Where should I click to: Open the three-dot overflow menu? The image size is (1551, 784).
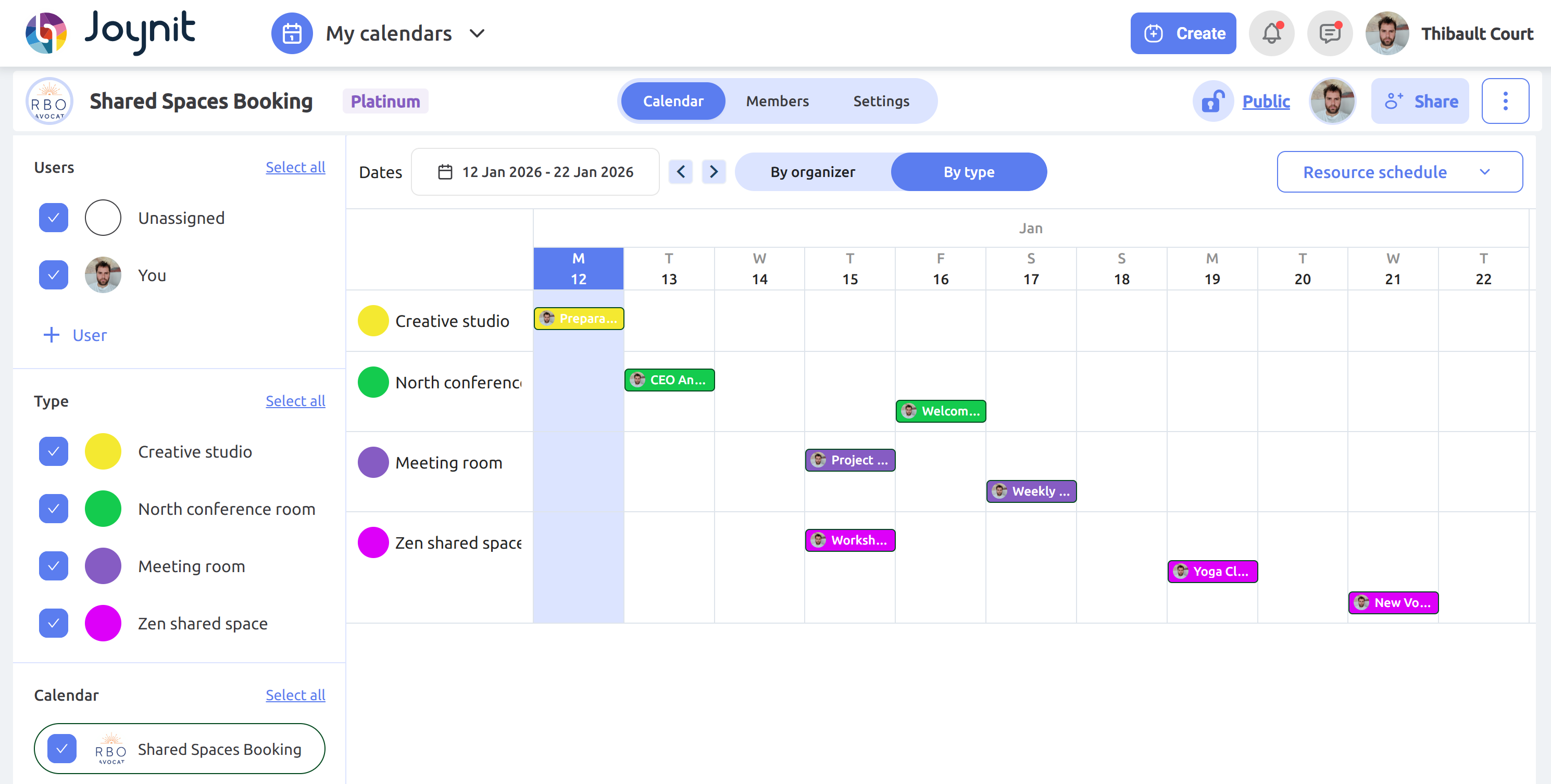point(1505,100)
